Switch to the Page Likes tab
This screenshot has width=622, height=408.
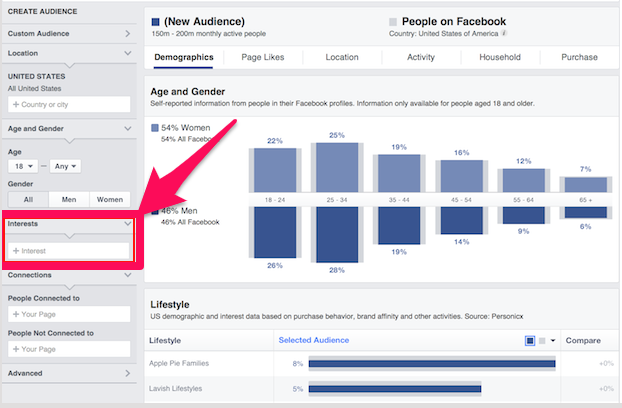[263, 57]
